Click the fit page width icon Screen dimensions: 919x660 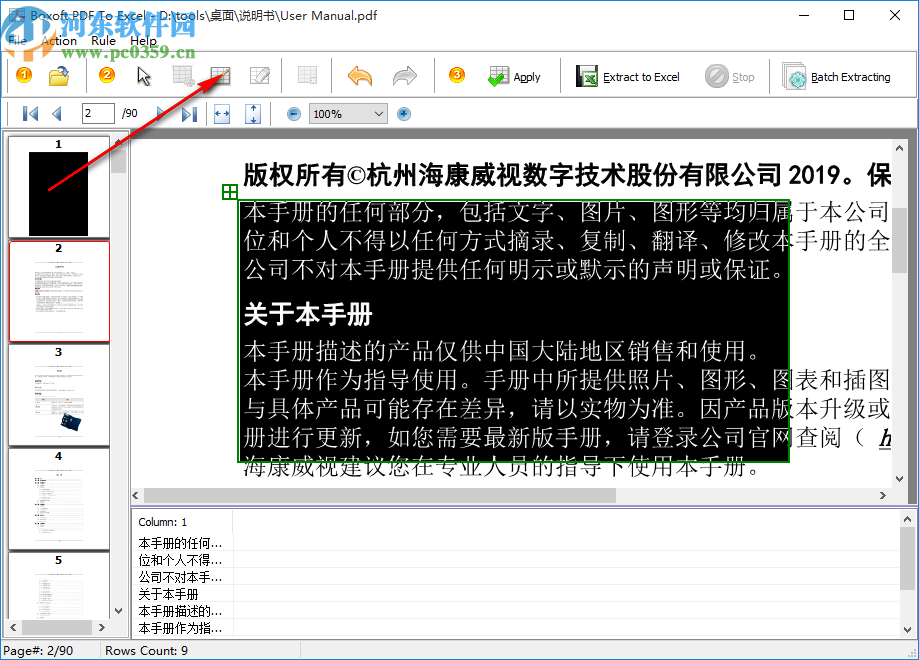(x=222, y=113)
